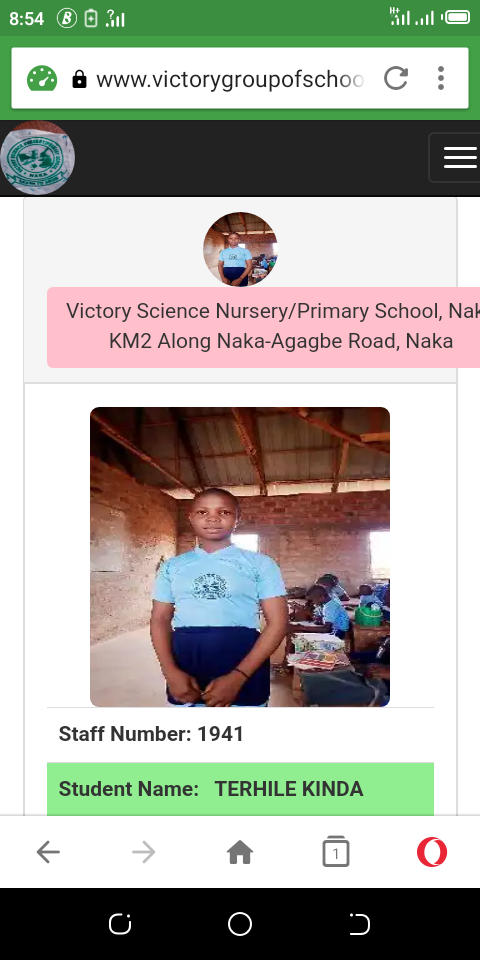Go back with the left arrow icon
The height and width of the screenshot is (960, 480).
tap(48, 852)
